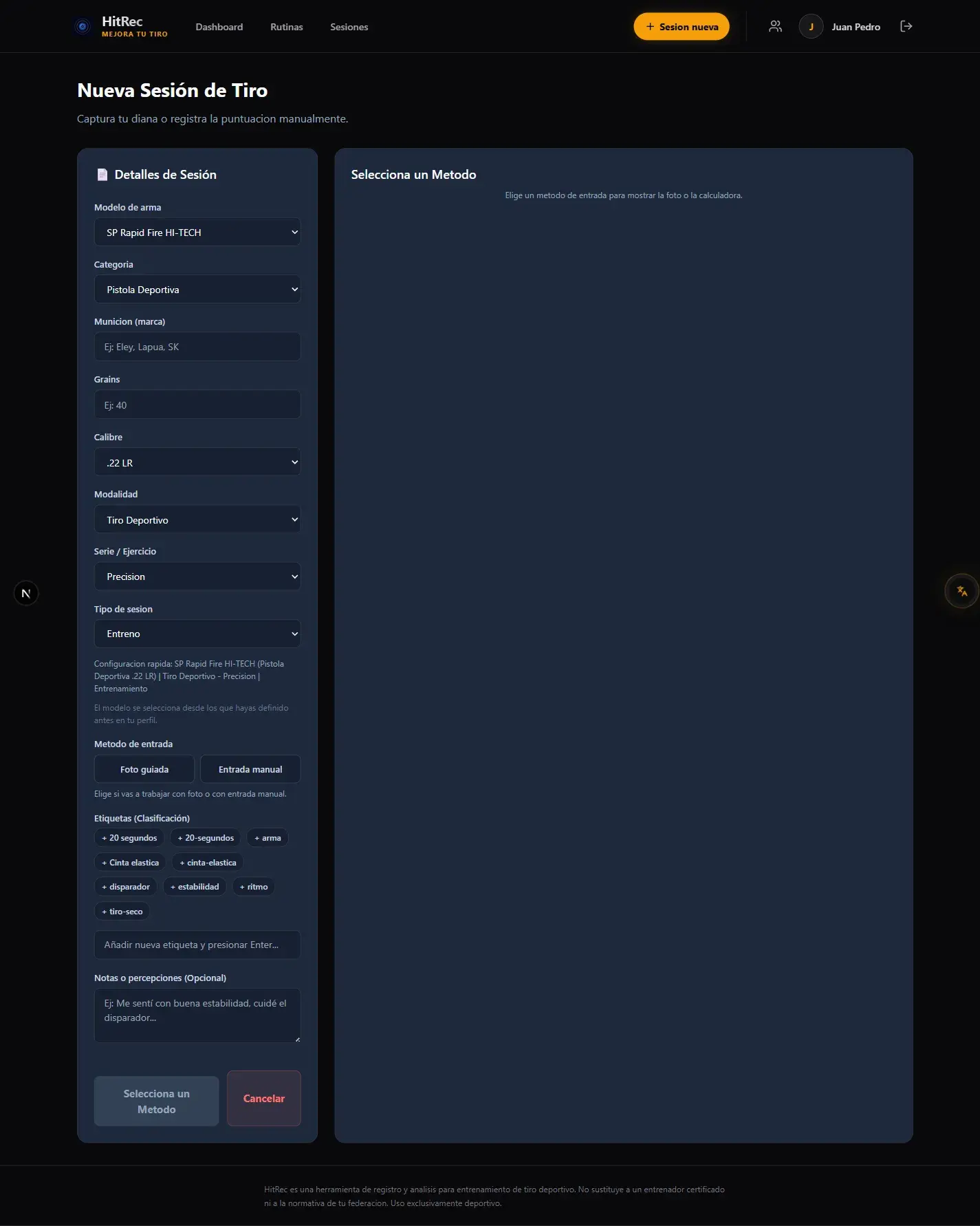This screenshot has width=980, height=1226.
Task: Select the Entrada manual input method
Action: pos(250,769)
